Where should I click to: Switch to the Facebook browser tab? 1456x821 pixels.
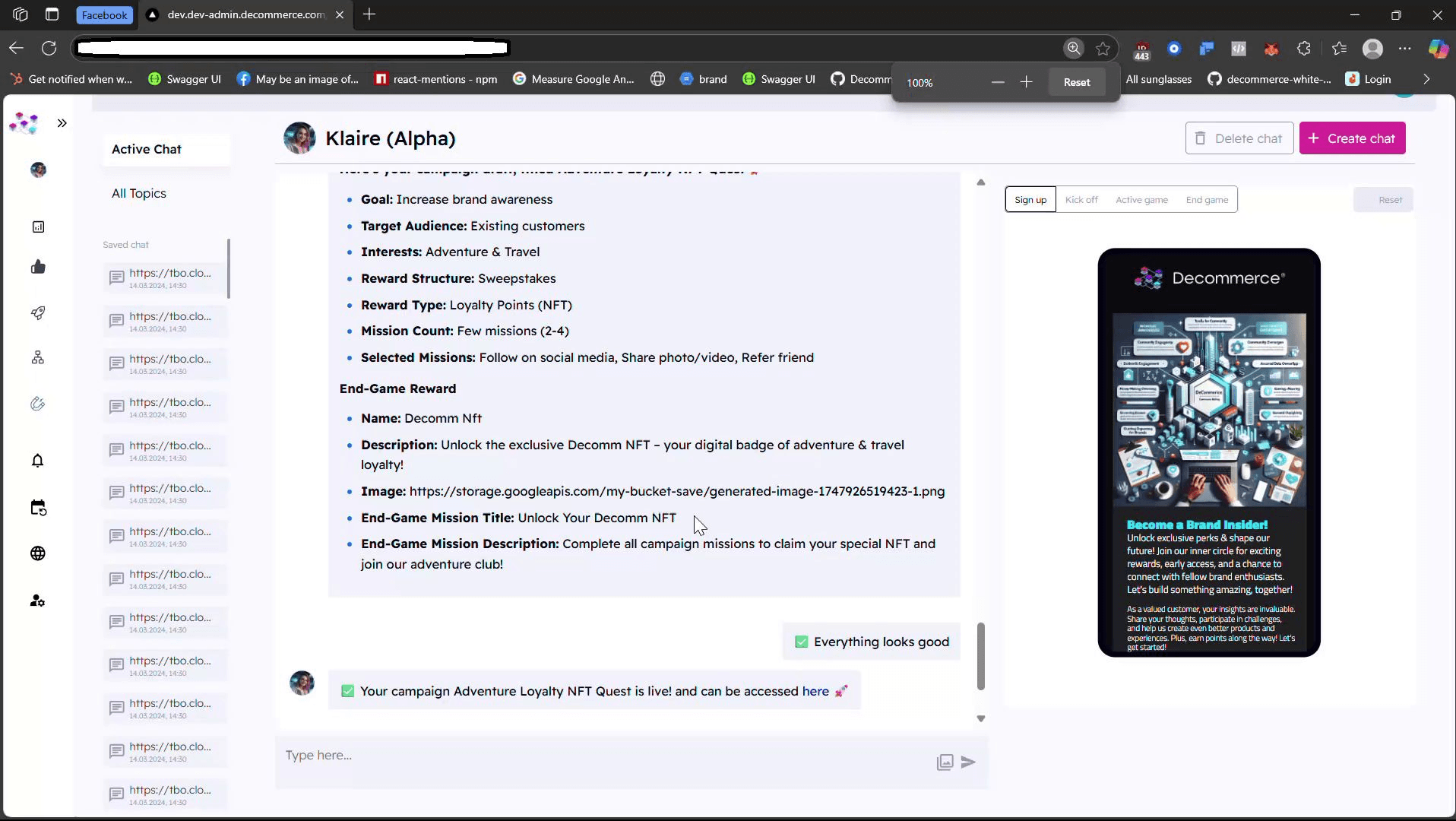(x=105, y=15)
